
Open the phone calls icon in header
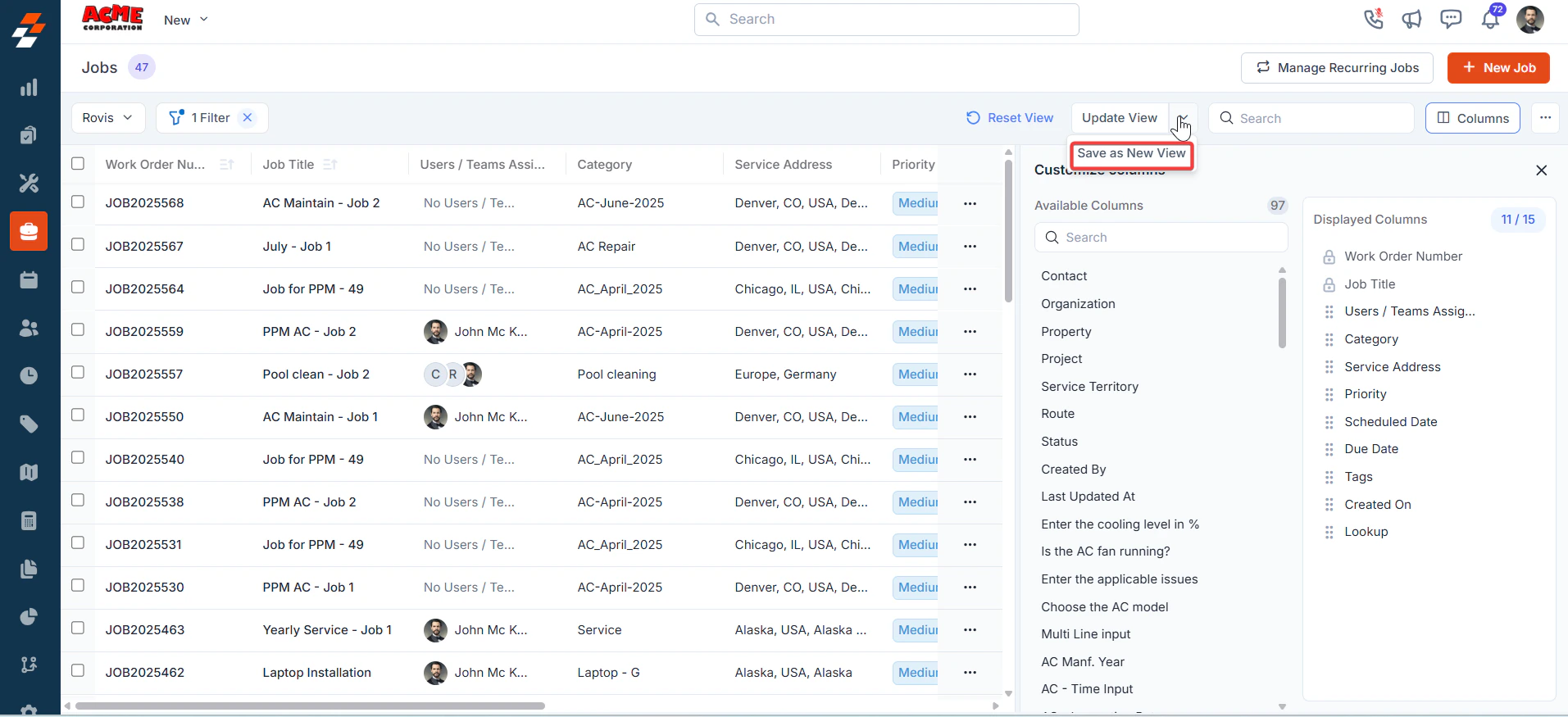pyautogui.click(x=1374, y=19)
